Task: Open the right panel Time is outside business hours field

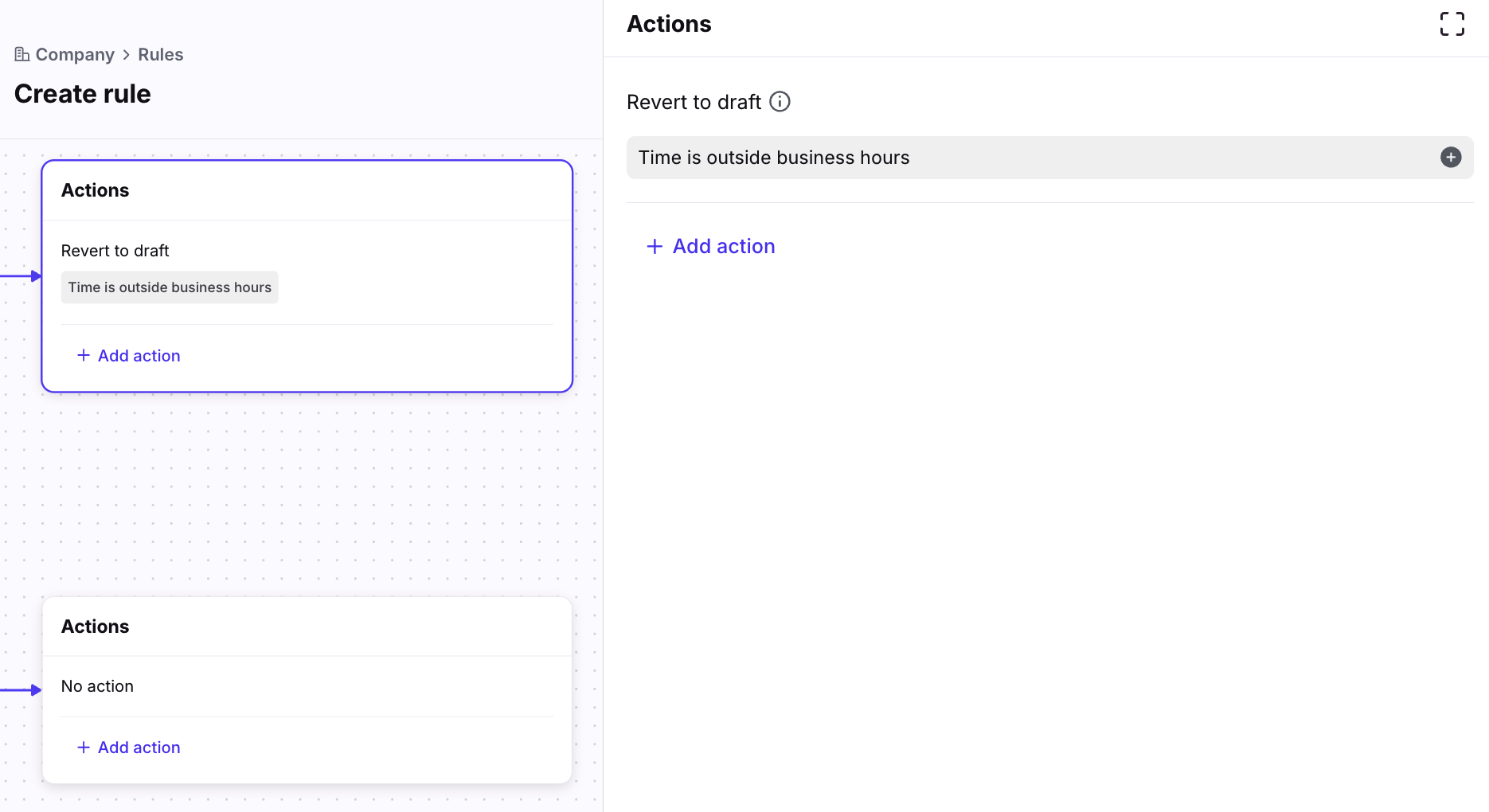Action: pos(1027,158)
